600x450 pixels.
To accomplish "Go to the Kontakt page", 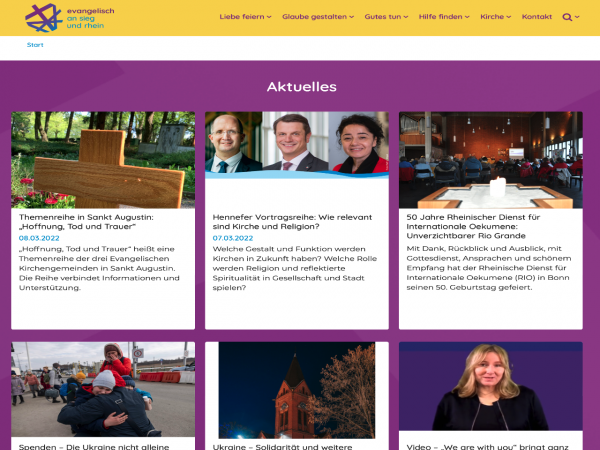I will coord(537,17).
